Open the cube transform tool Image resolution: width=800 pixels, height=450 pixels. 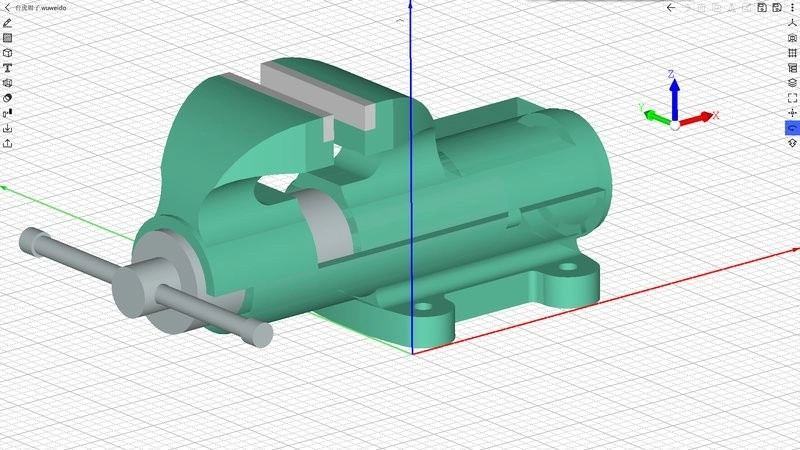pyautogui.click(x=8, y=83)
